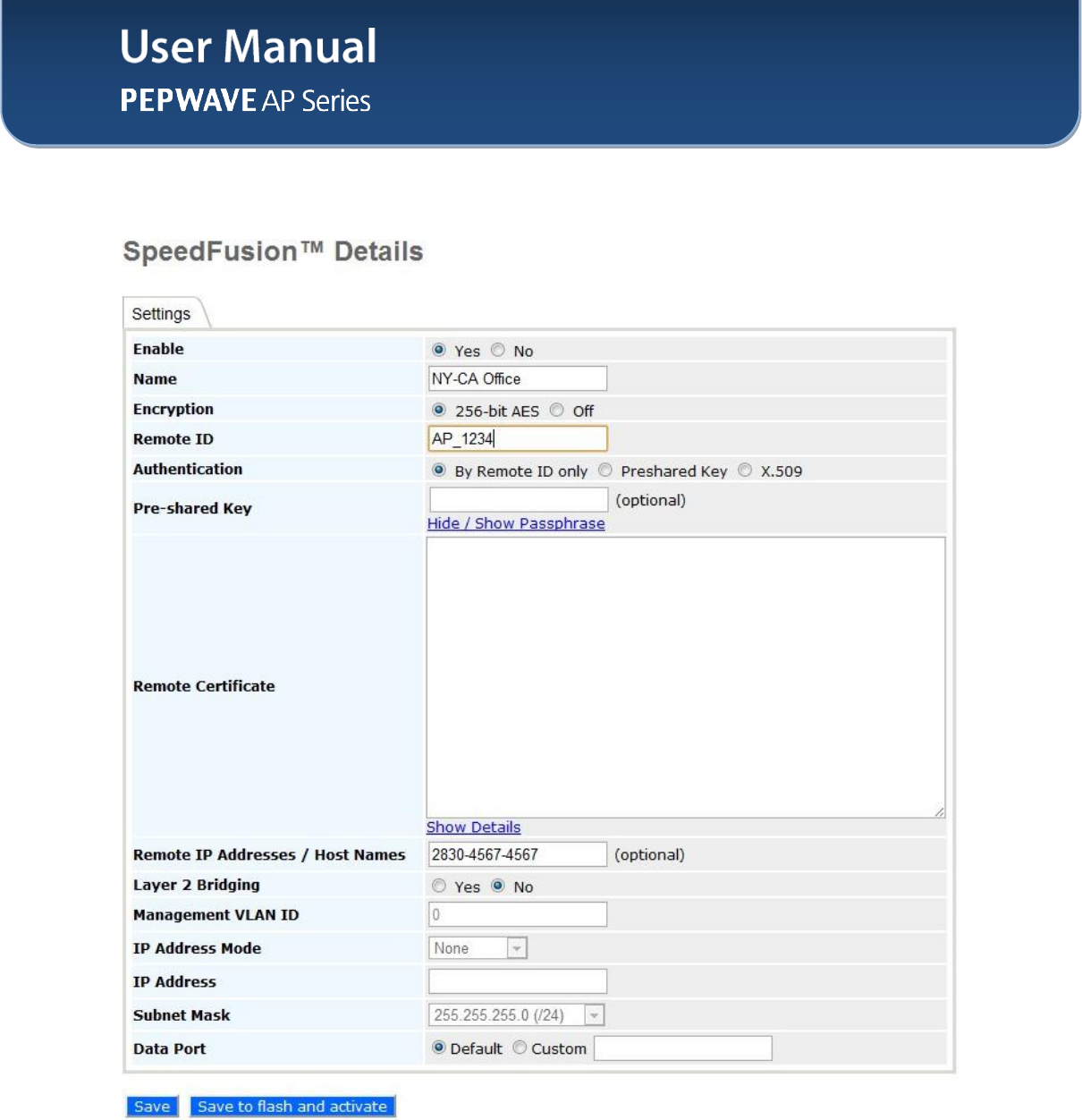Click the Management VLAN ID label
This screenshot has width=1082, height=1120.
click(x=216, y=914)
